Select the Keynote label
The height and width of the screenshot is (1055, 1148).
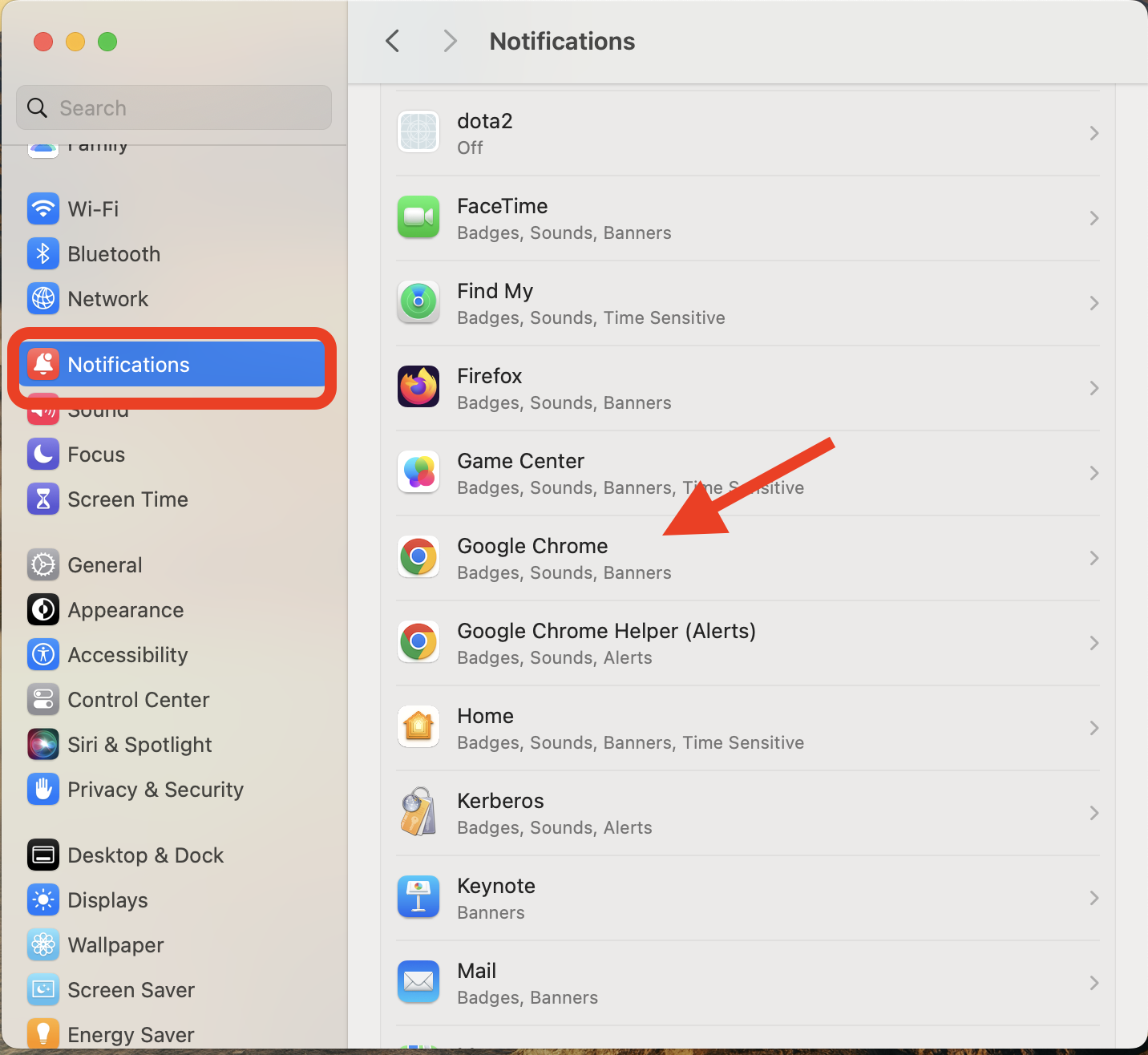click(x=496, y=886)
